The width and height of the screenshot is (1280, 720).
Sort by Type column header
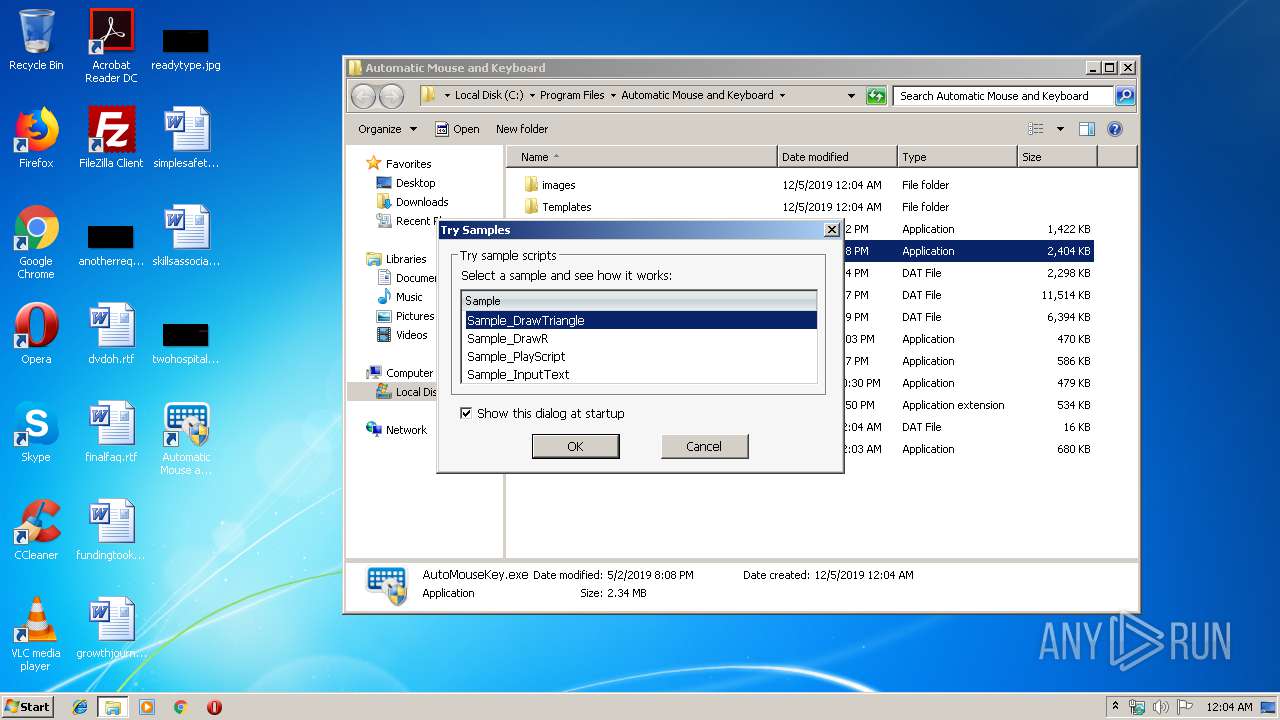[x=957, y=157]
